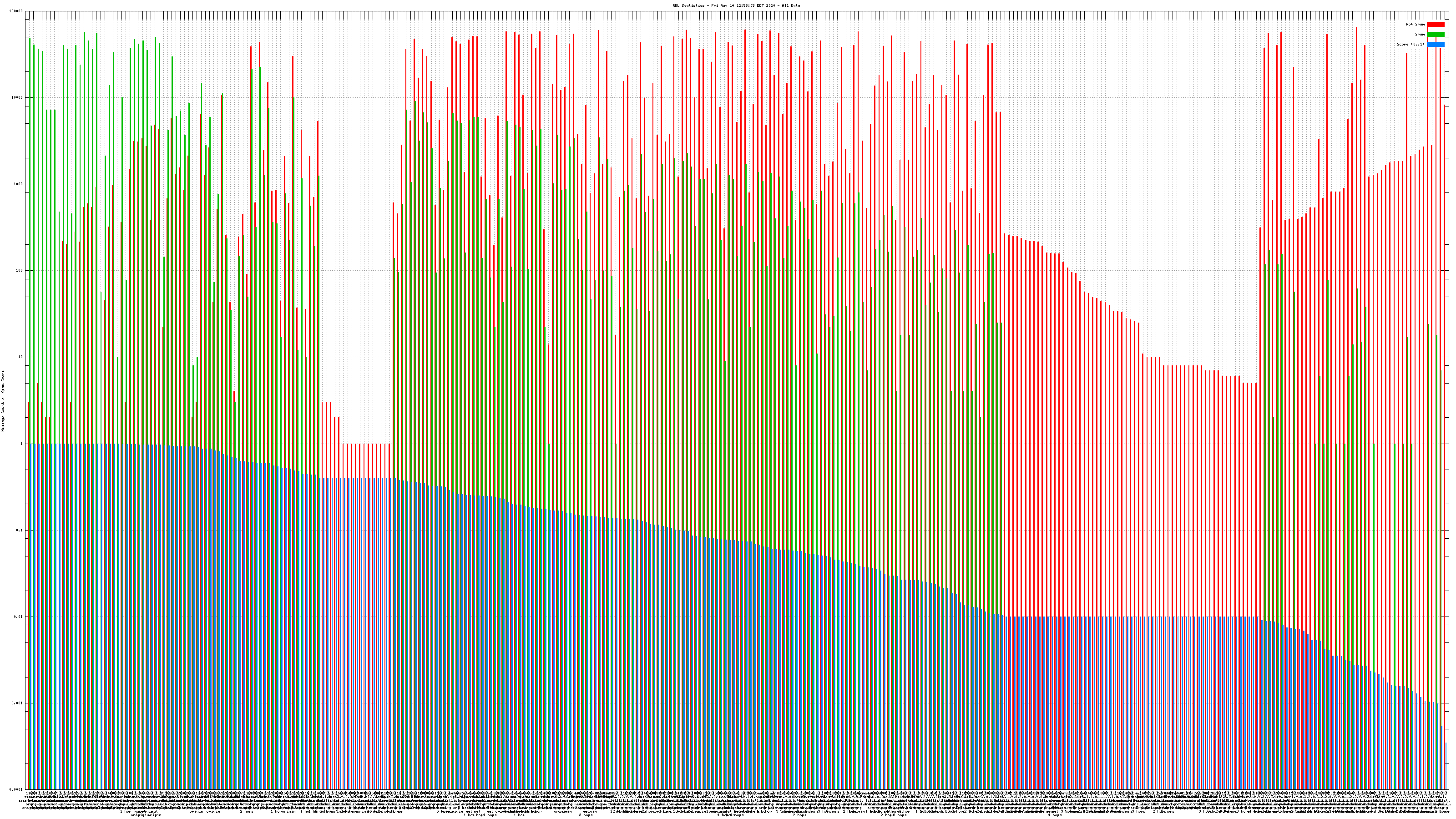Click the 100 y-axis tick label
Screen dimensions: 1456x819
point(19,271)
